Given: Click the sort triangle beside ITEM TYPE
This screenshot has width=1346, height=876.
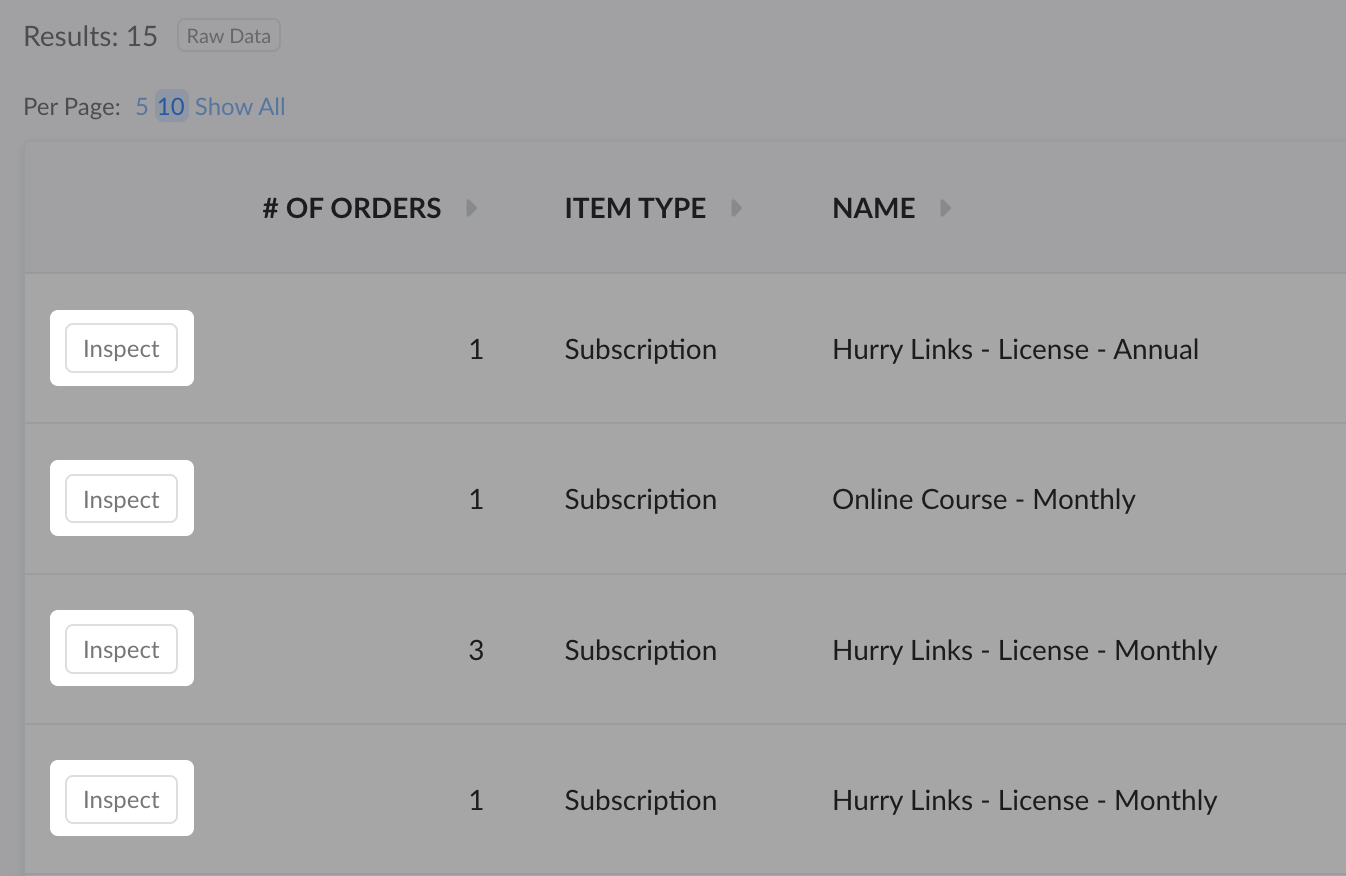Looking at the screenshot, I should point(737,208).
